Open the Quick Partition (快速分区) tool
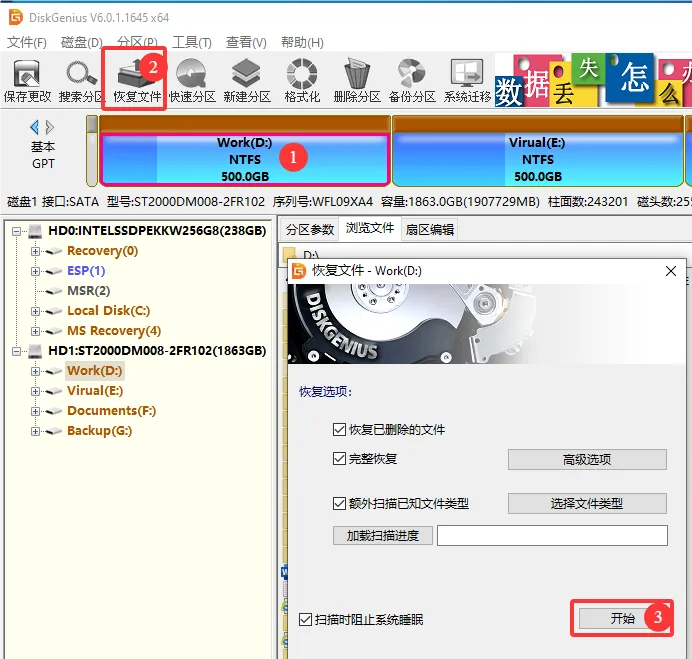The height and width of the screenshot is (659, 692). 192,81
